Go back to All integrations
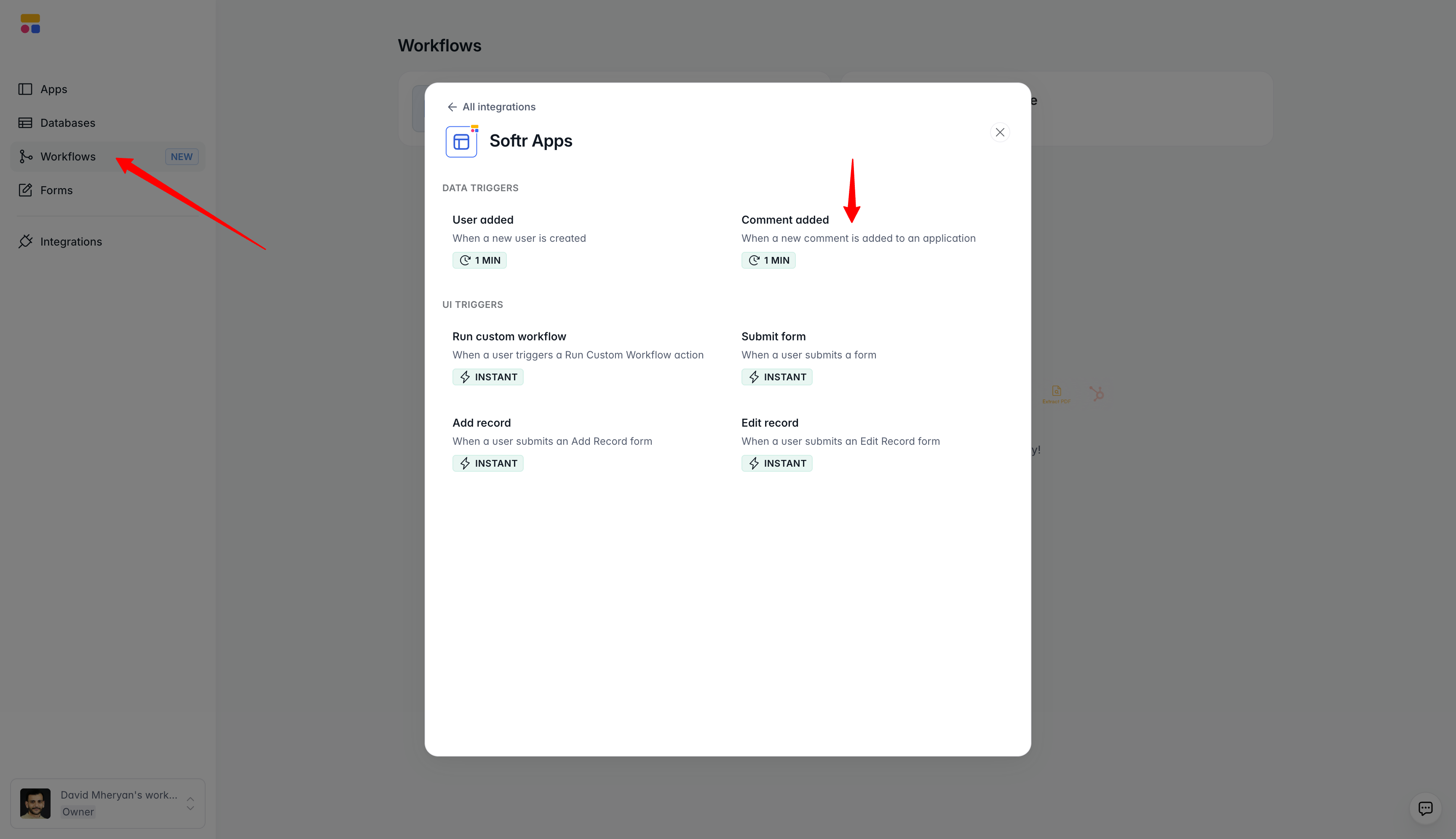Screen dimensions: 1456x839 click(x=498, y=107)
